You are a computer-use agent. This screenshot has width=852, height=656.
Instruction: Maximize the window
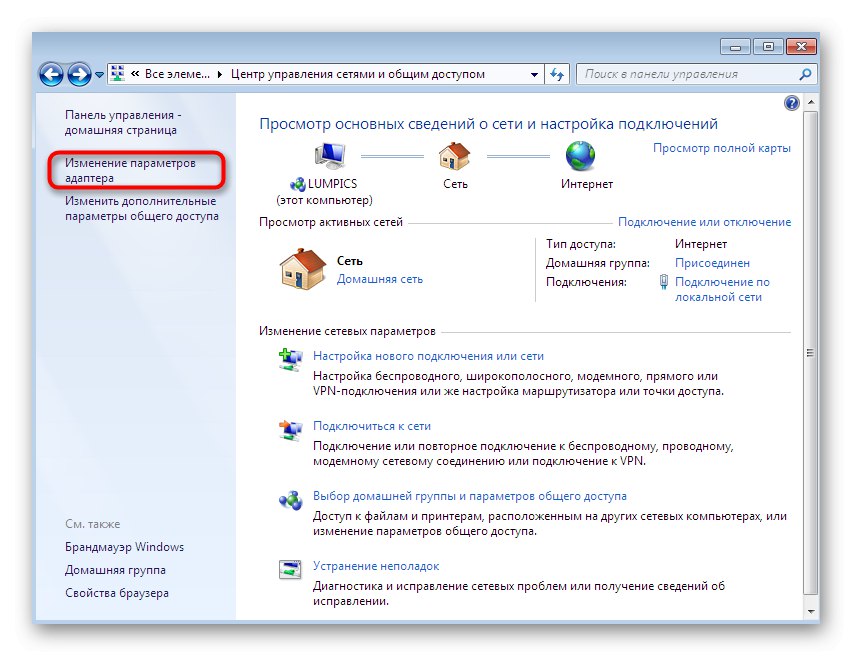coord(768,47)
